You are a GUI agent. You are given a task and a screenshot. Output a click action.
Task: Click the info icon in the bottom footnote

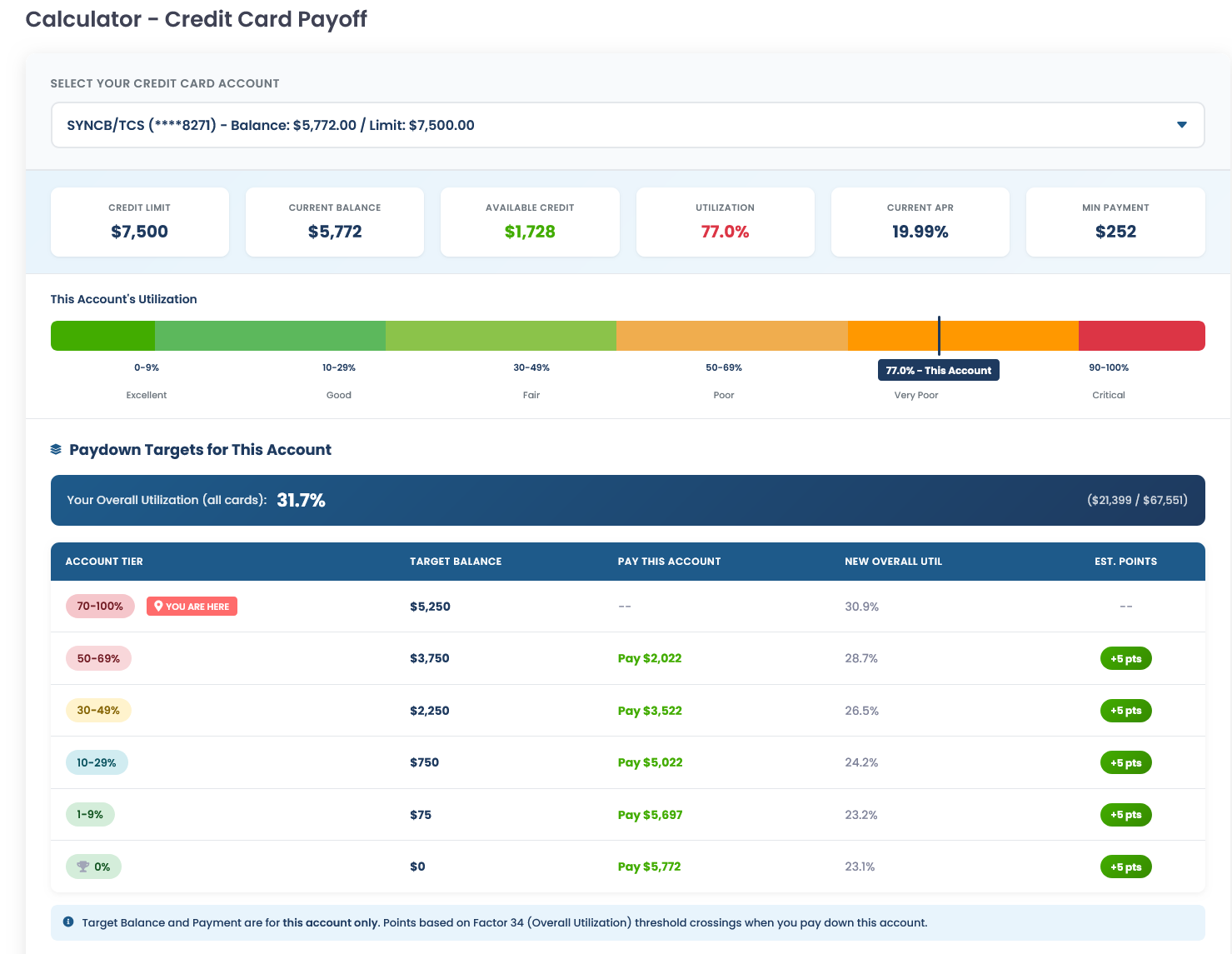(69, 922)
